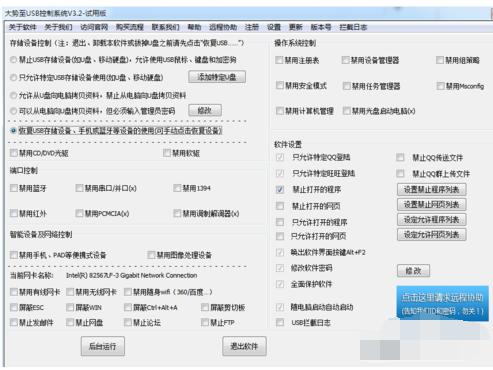Viewport: 493px width, 370px height.
Task: Click 设定允许程序列表 button
Action: (432, 220)
